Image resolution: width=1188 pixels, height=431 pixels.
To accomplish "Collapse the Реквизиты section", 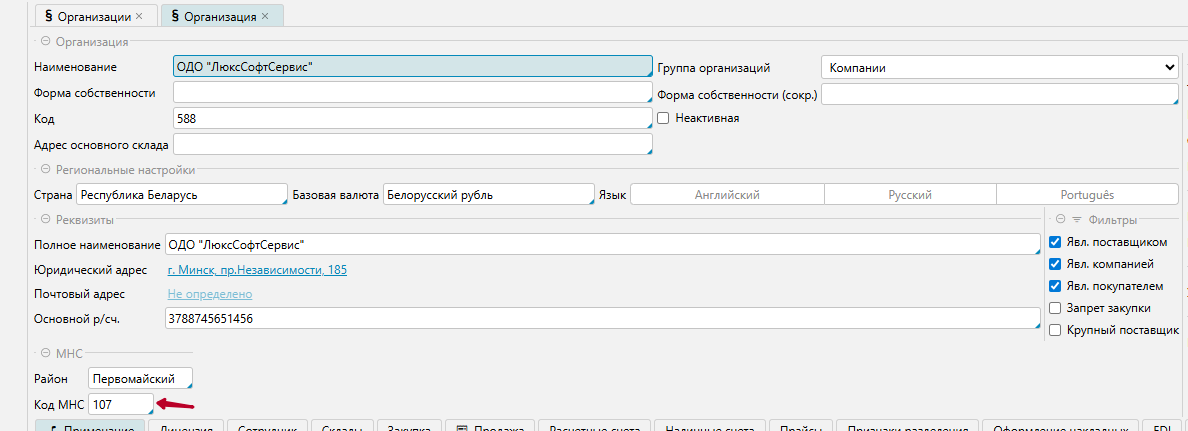I will click(45, 220).
